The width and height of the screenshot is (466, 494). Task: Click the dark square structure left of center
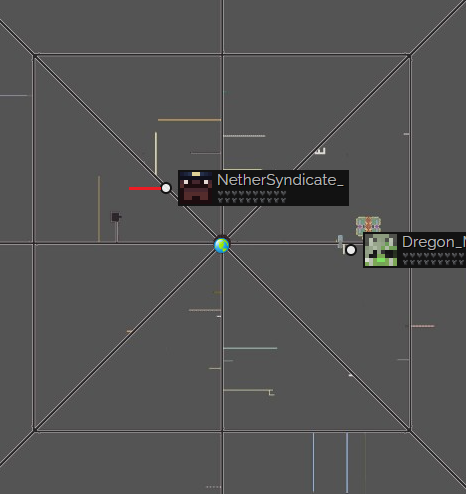116,217
